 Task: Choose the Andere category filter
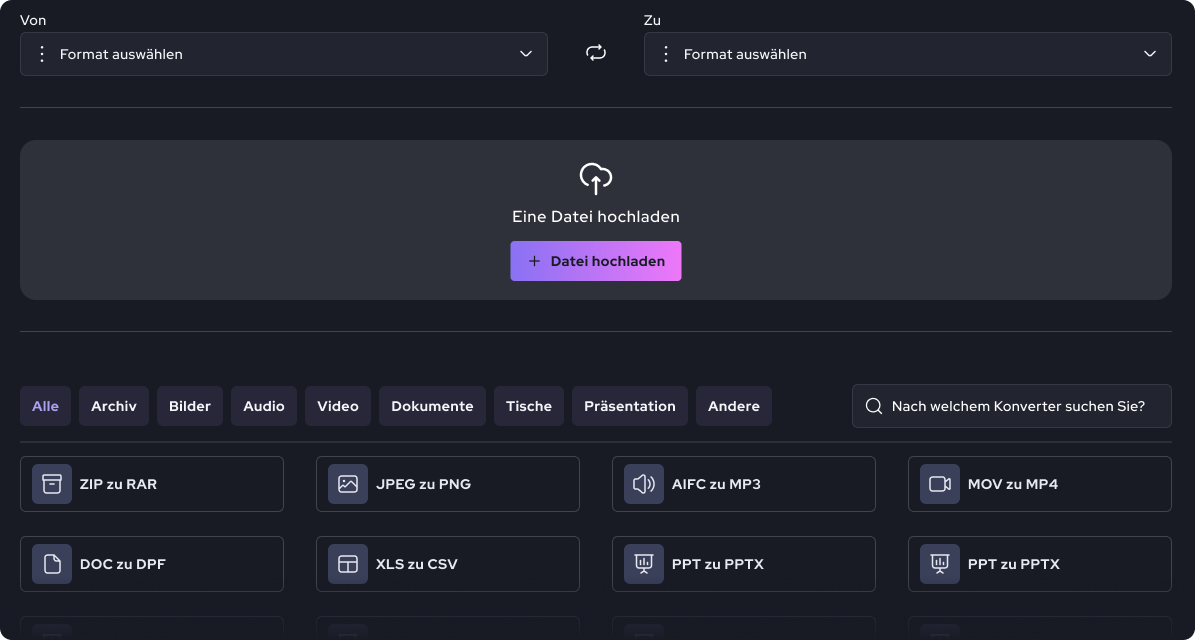tap(734, 406)
